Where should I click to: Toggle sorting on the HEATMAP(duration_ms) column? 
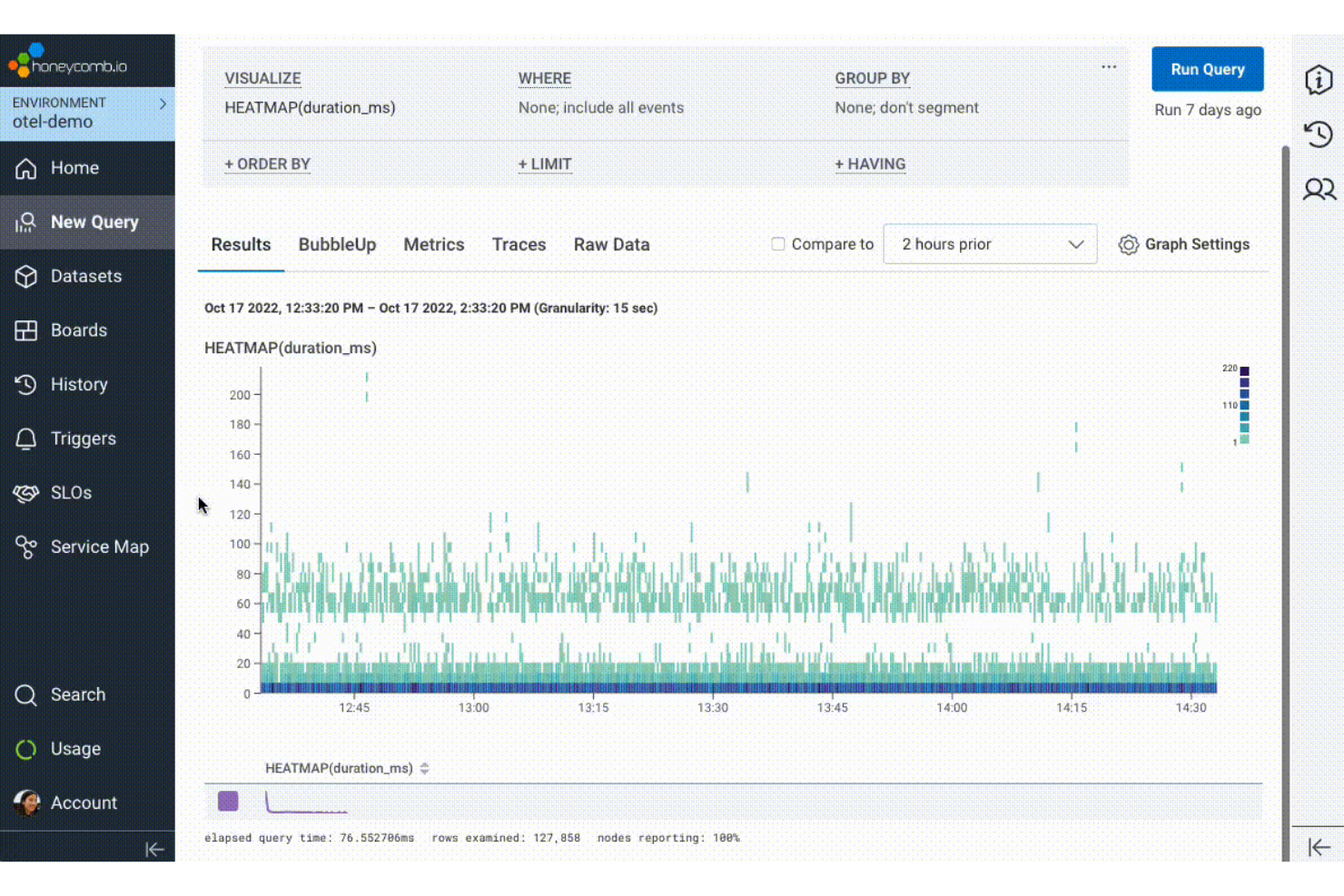[x=424, y=767]
